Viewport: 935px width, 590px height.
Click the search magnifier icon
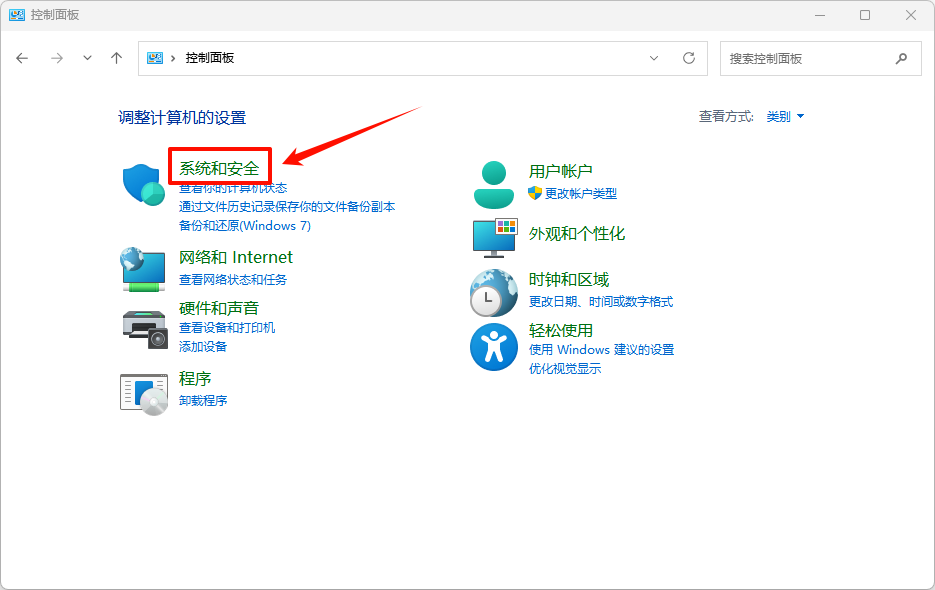pos(901,58)
